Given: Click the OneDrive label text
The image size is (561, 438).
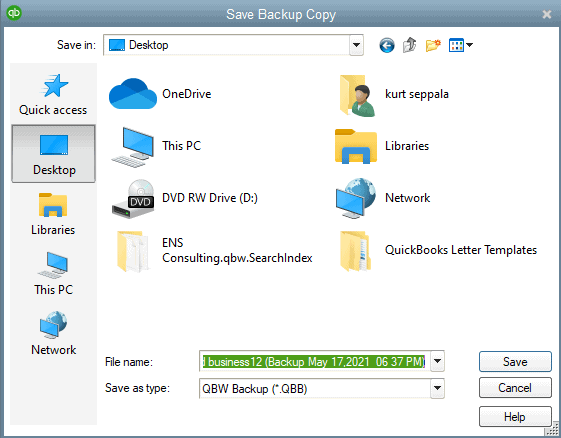Looking at the screenshot, I should (187, 94).
